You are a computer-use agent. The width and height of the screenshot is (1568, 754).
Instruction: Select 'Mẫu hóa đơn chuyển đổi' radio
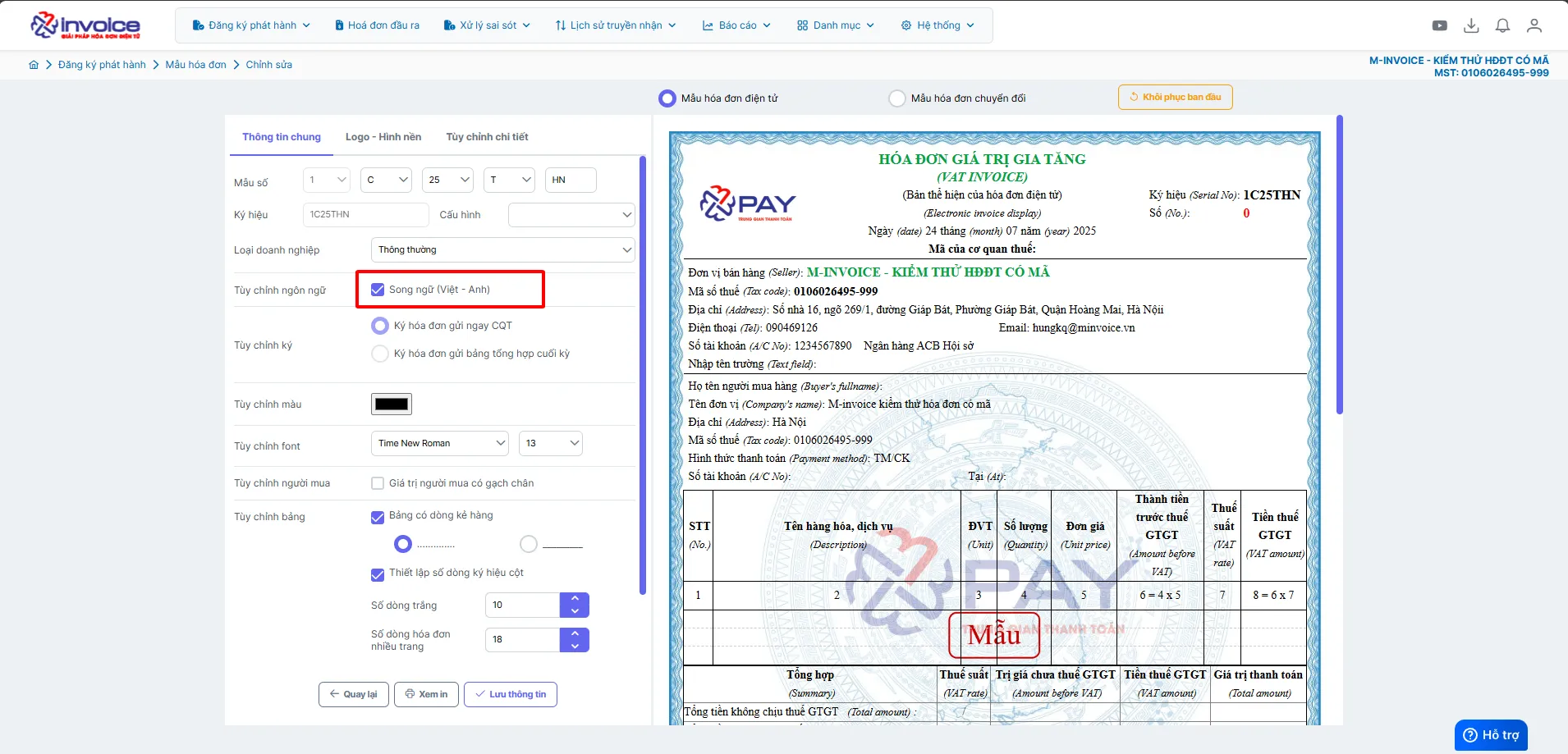pos(897,98)
